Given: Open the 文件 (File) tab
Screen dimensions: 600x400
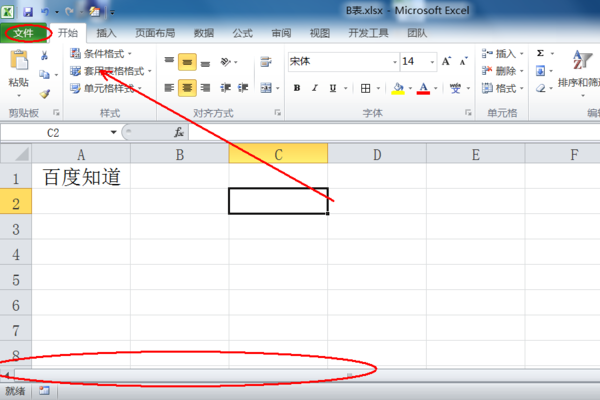Looking at the screenshot, I should (x=24, y=33).
